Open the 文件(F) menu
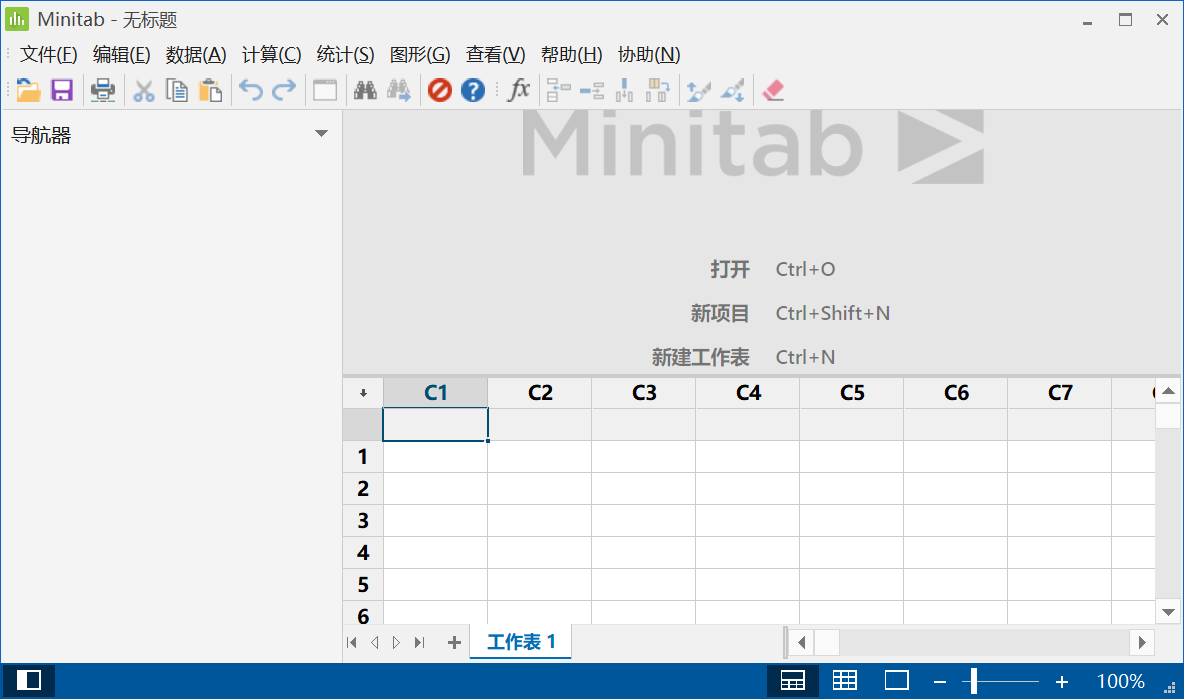1184x699 pixels. coord(48,54)
